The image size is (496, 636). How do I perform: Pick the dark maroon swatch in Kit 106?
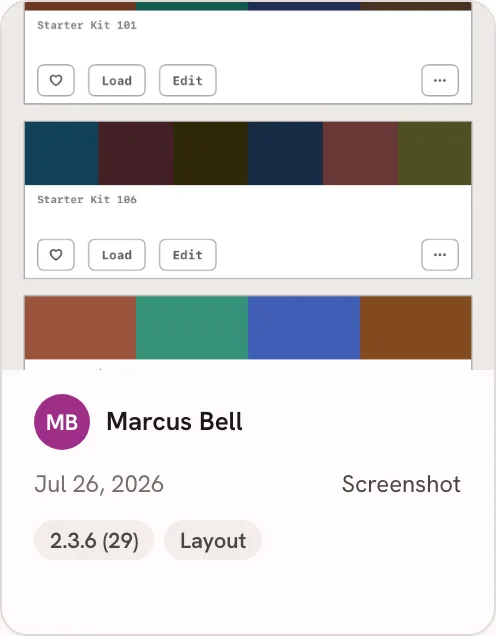pos(136,153)
